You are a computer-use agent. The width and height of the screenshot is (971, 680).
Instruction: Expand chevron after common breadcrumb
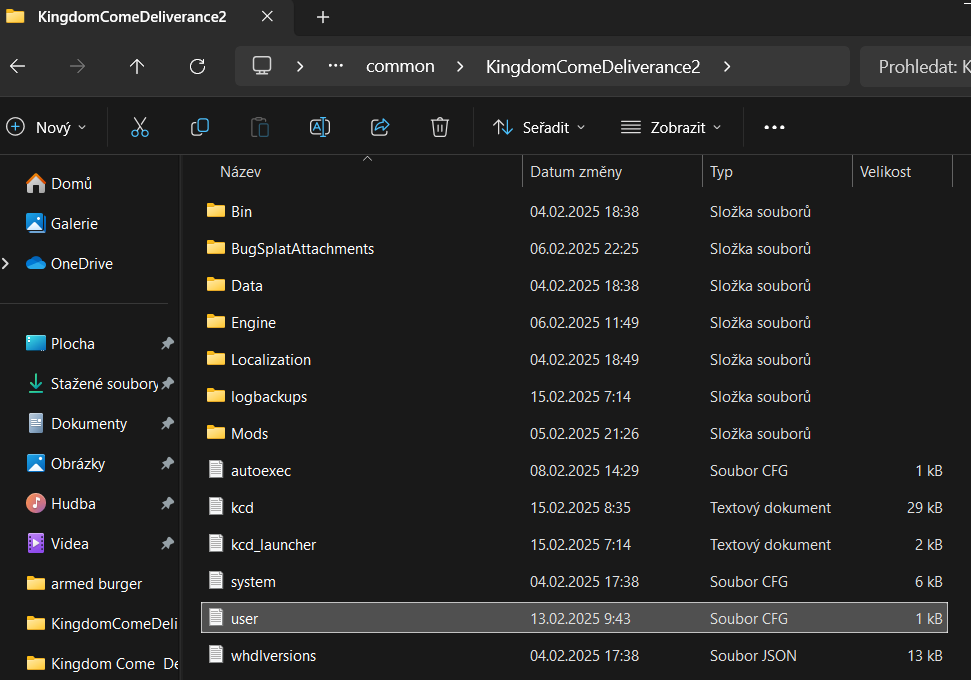click(x=460, y=66)
